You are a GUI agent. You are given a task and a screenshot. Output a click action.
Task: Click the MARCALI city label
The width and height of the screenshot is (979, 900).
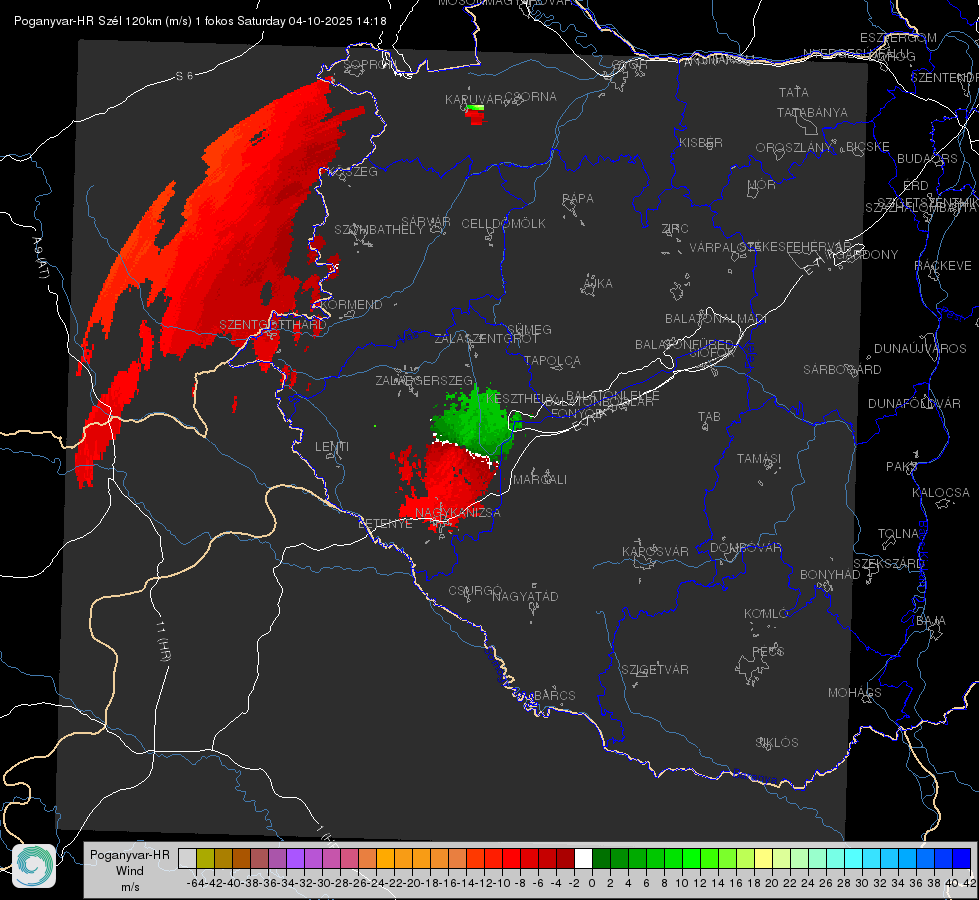coord(540,480)
